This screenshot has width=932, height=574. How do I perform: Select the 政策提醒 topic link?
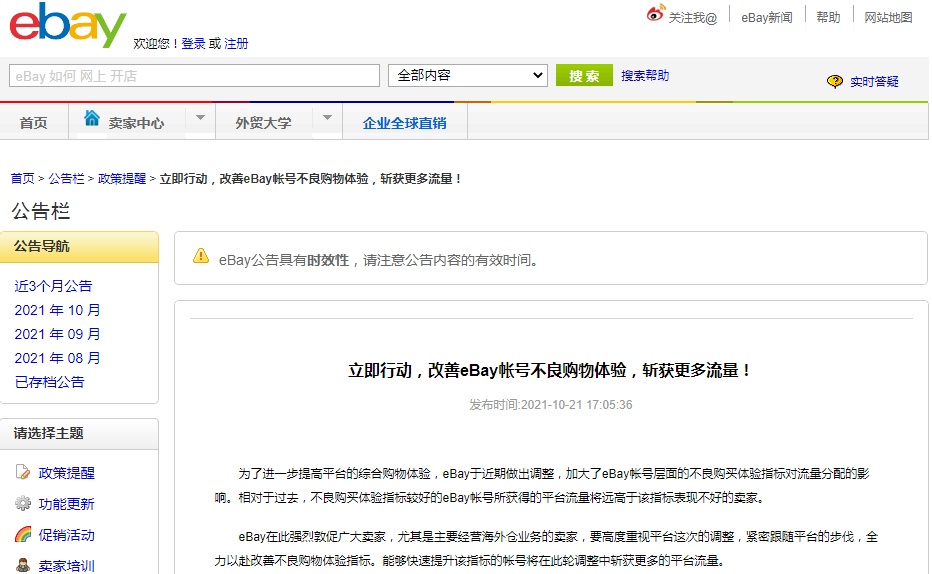click(x=67, y=473)
